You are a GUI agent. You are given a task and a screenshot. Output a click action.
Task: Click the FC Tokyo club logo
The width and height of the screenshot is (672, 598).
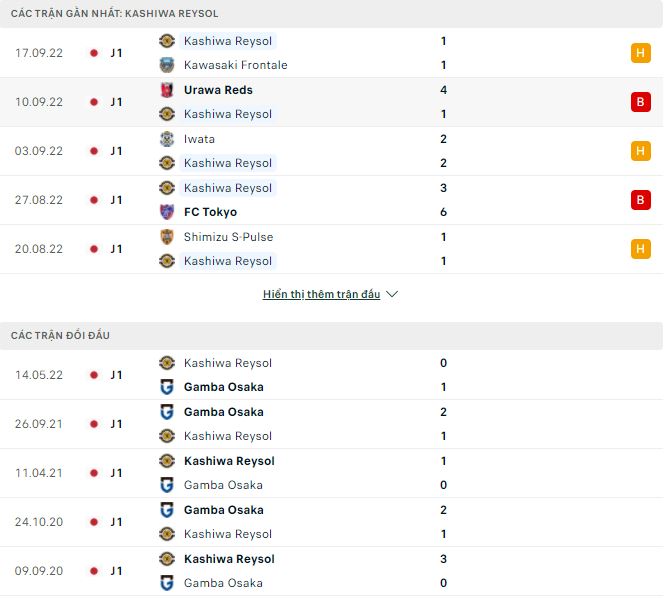pyautogui.click(x=167, y=212)
